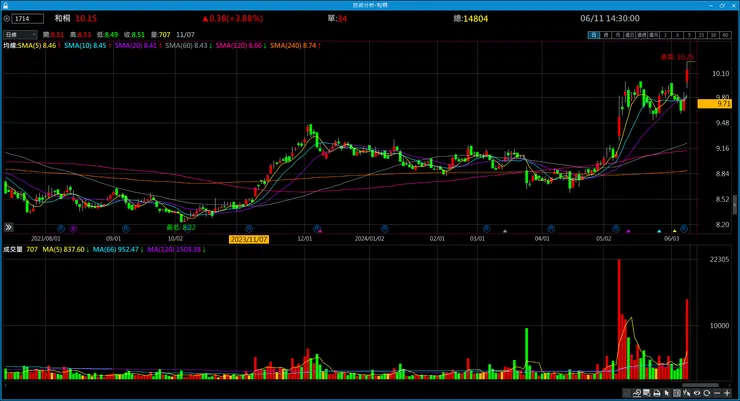
Task: Select the 30-minute interval tab
Action: [713, 35]
